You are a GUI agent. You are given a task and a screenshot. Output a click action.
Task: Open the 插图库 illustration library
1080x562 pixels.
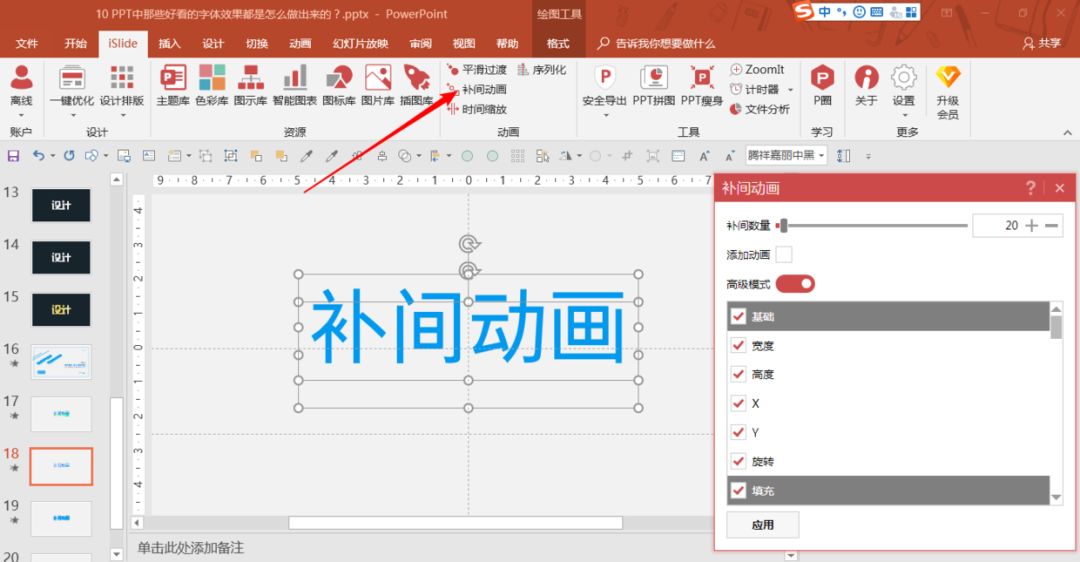pos(416,85)
